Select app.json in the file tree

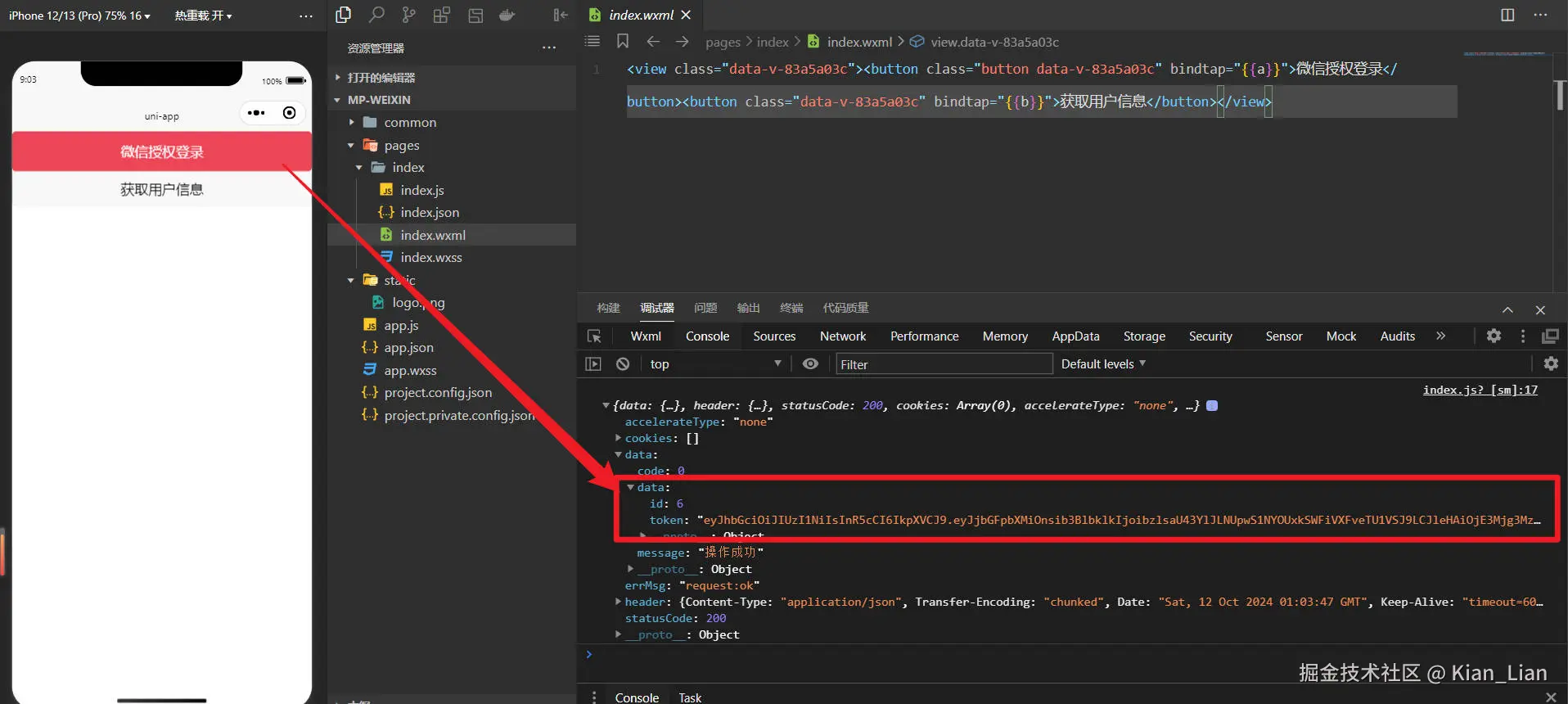click(x=408, y=348)
